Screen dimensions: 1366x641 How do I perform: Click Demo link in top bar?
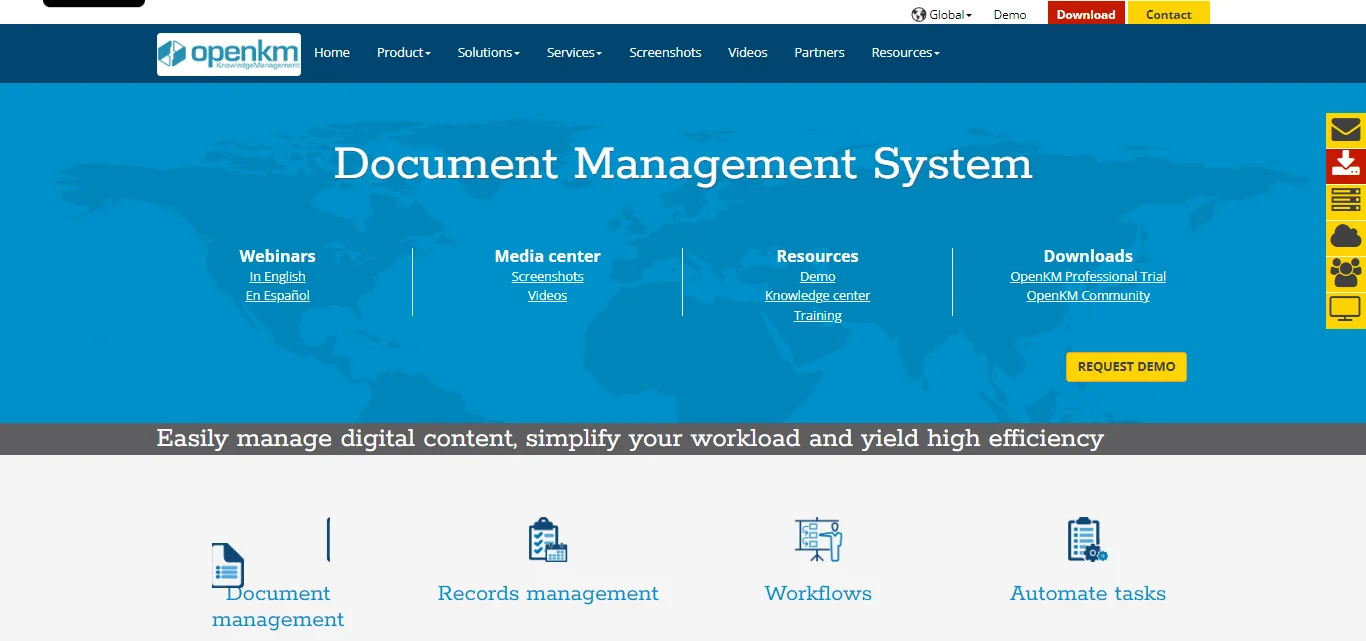[1010, 15]
